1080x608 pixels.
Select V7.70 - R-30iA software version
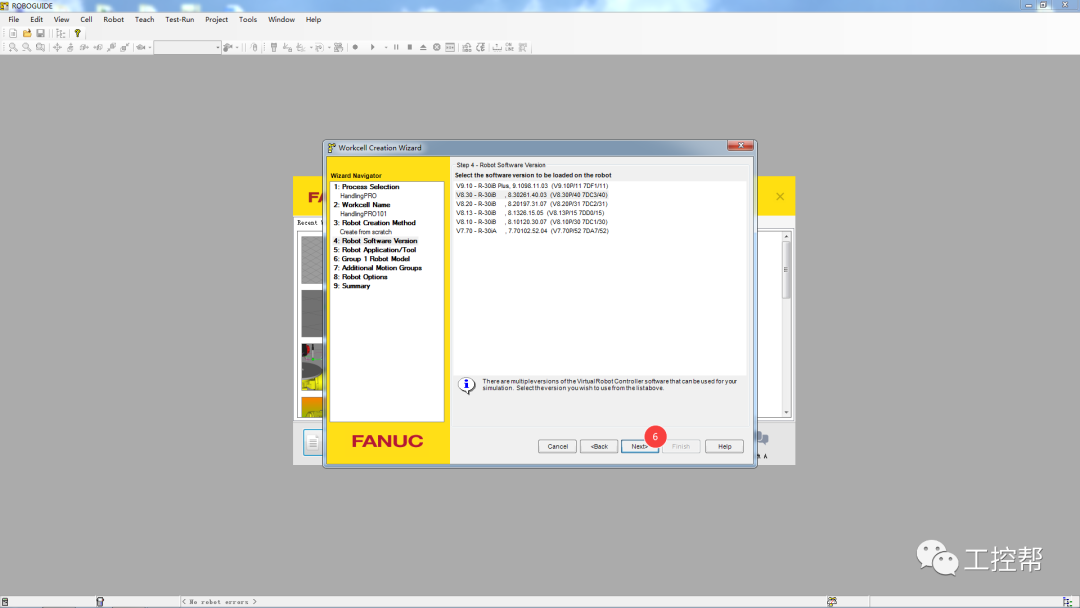pos(532,231)
